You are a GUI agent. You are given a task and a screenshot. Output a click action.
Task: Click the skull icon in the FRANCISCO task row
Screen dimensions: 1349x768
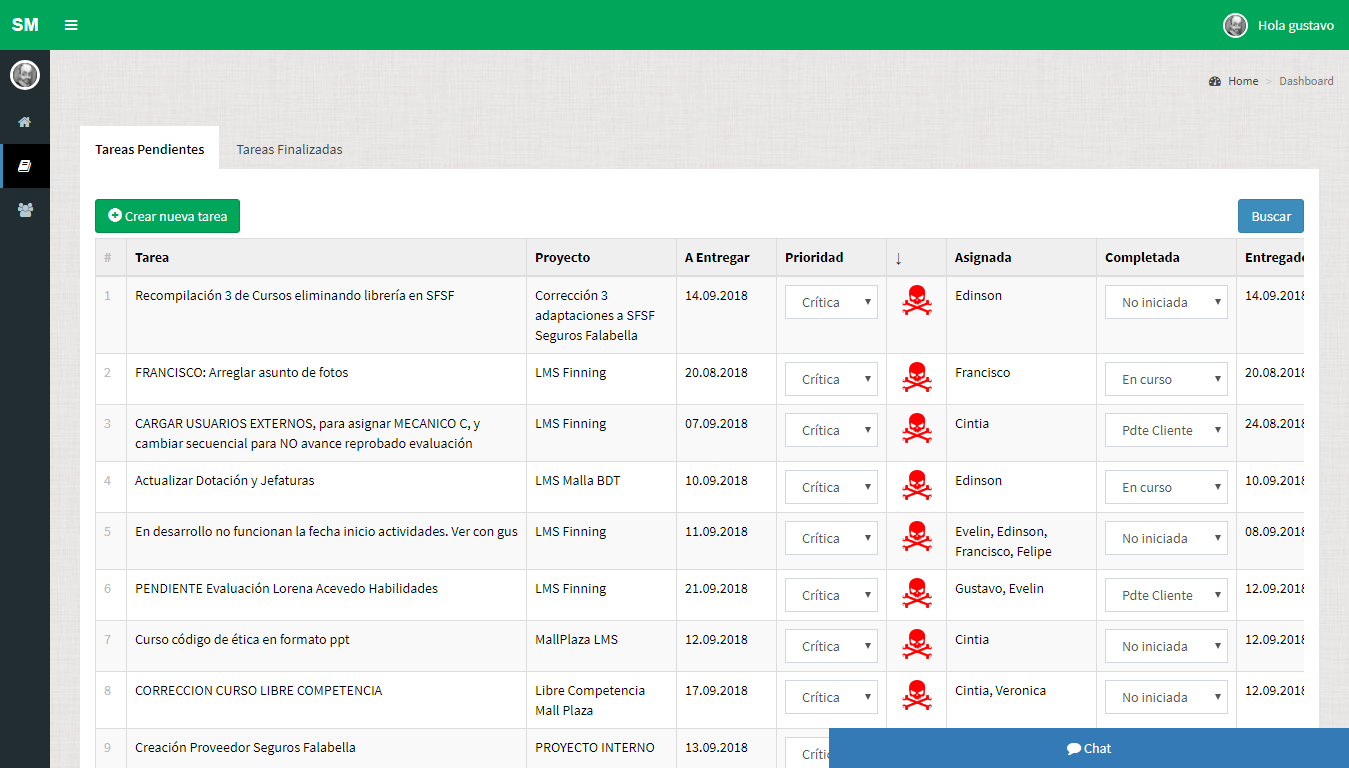tap(916, 378)
